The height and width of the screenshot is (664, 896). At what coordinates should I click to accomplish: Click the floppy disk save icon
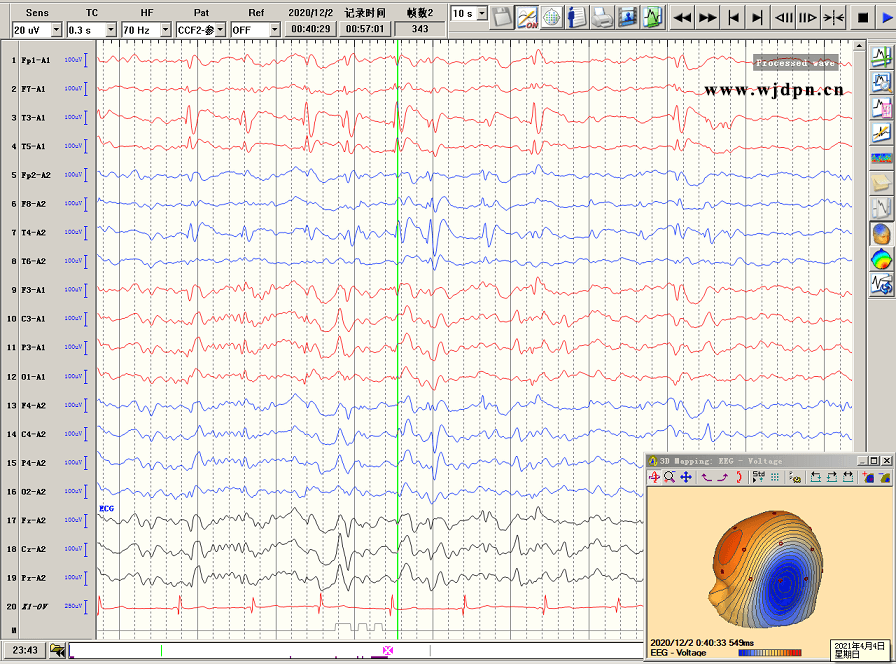(502, 17)
